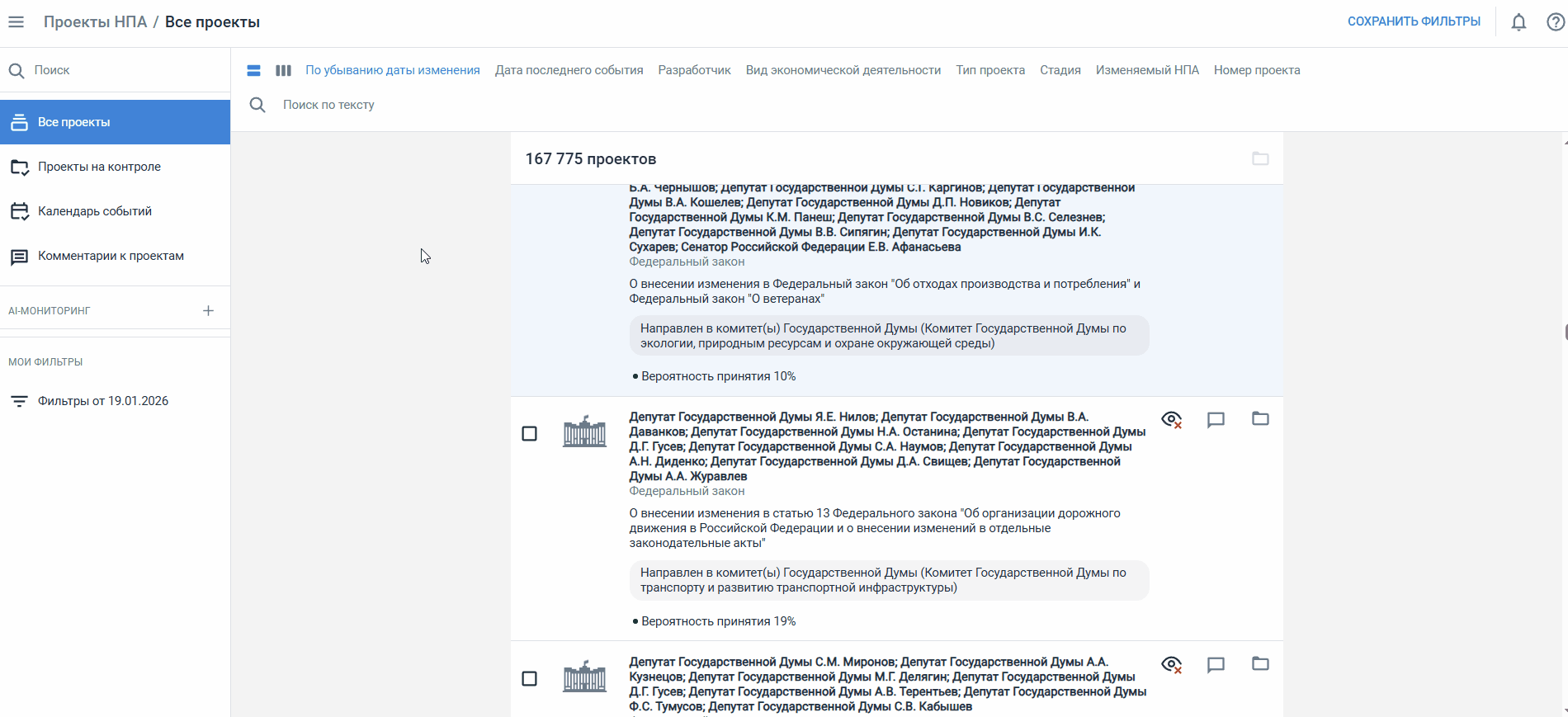Add the road traffic law project to folder
1568x717 pixels.
pyautogui.click(x=1260, y=418)
